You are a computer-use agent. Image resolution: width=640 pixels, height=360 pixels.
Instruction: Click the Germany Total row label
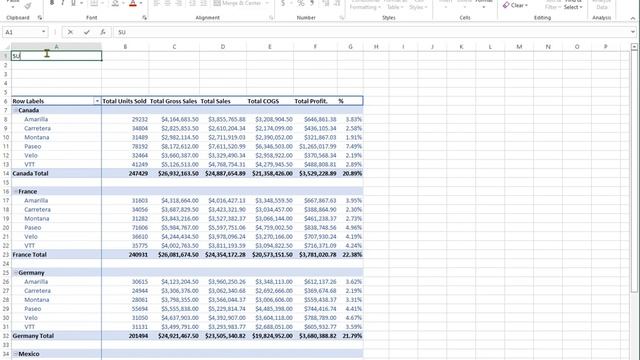pos(33,336)
